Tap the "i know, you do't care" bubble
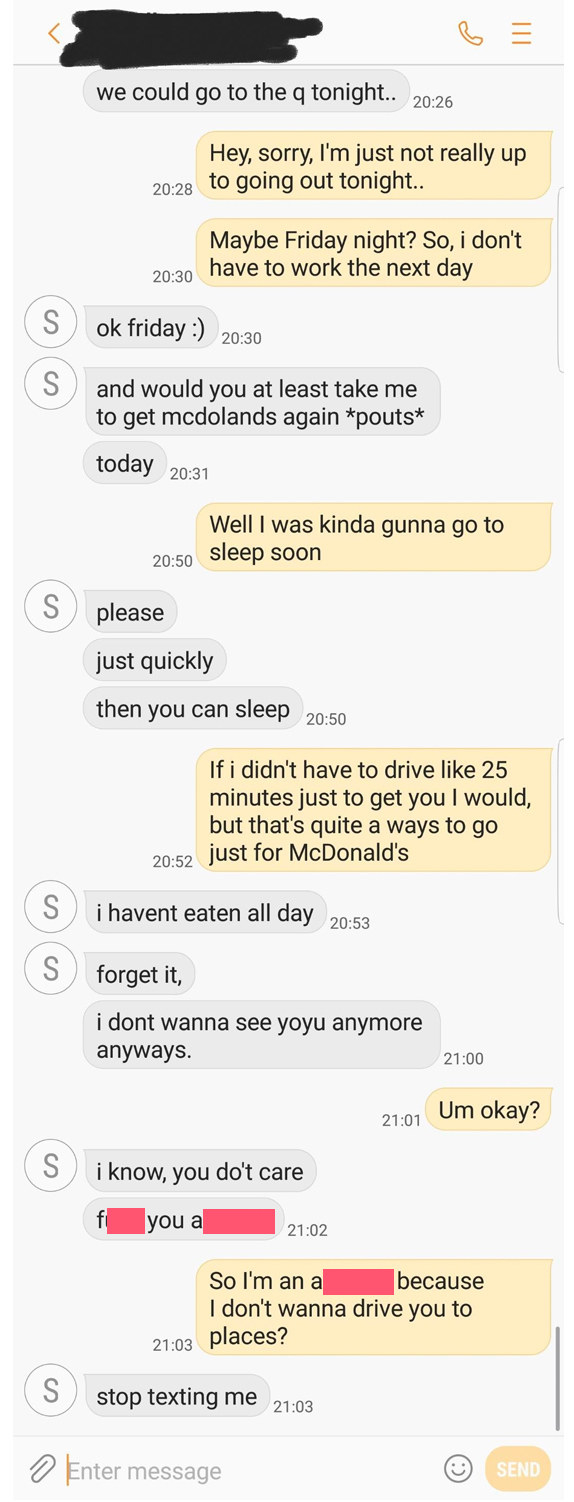This screenshot has width=574, height=1502. [x=200, y=1172]
